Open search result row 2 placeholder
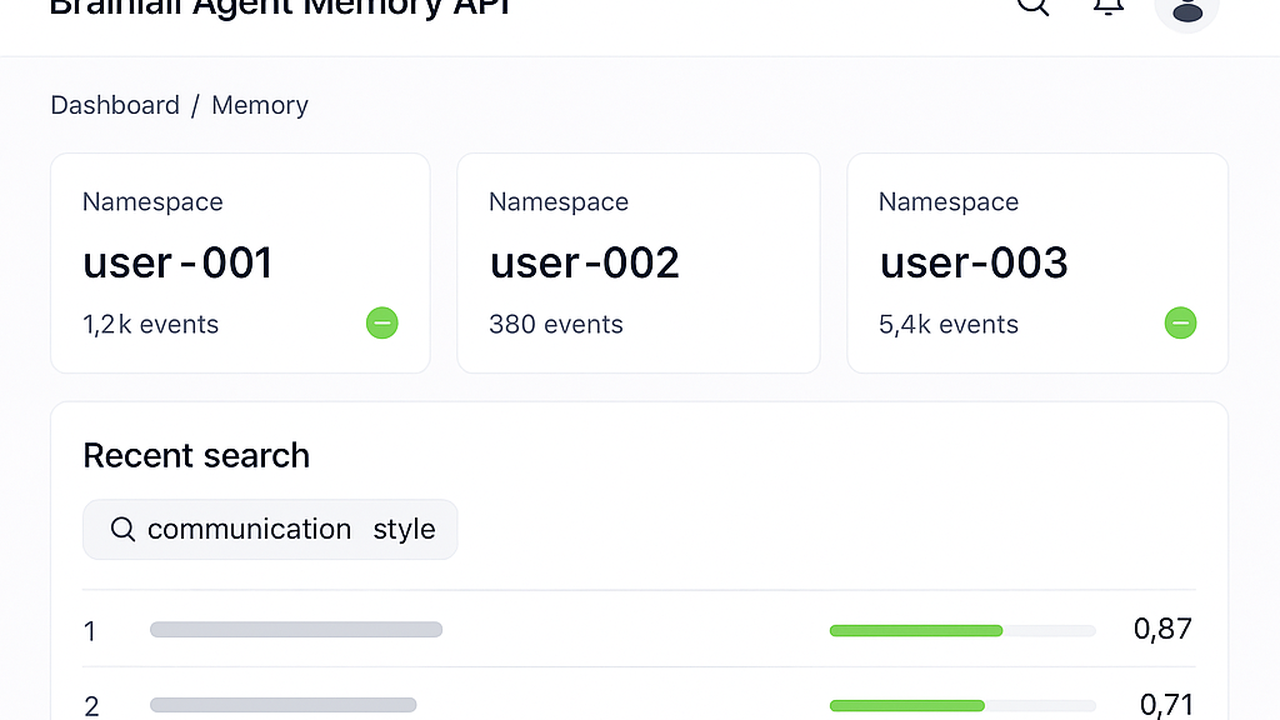 click(x=283, y=705)
